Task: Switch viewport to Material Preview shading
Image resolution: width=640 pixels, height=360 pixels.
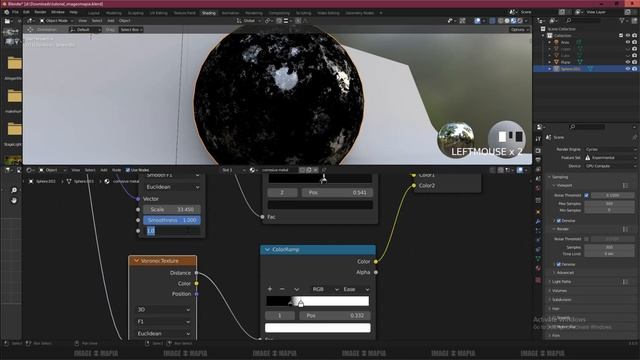Action: coord(513,20)
